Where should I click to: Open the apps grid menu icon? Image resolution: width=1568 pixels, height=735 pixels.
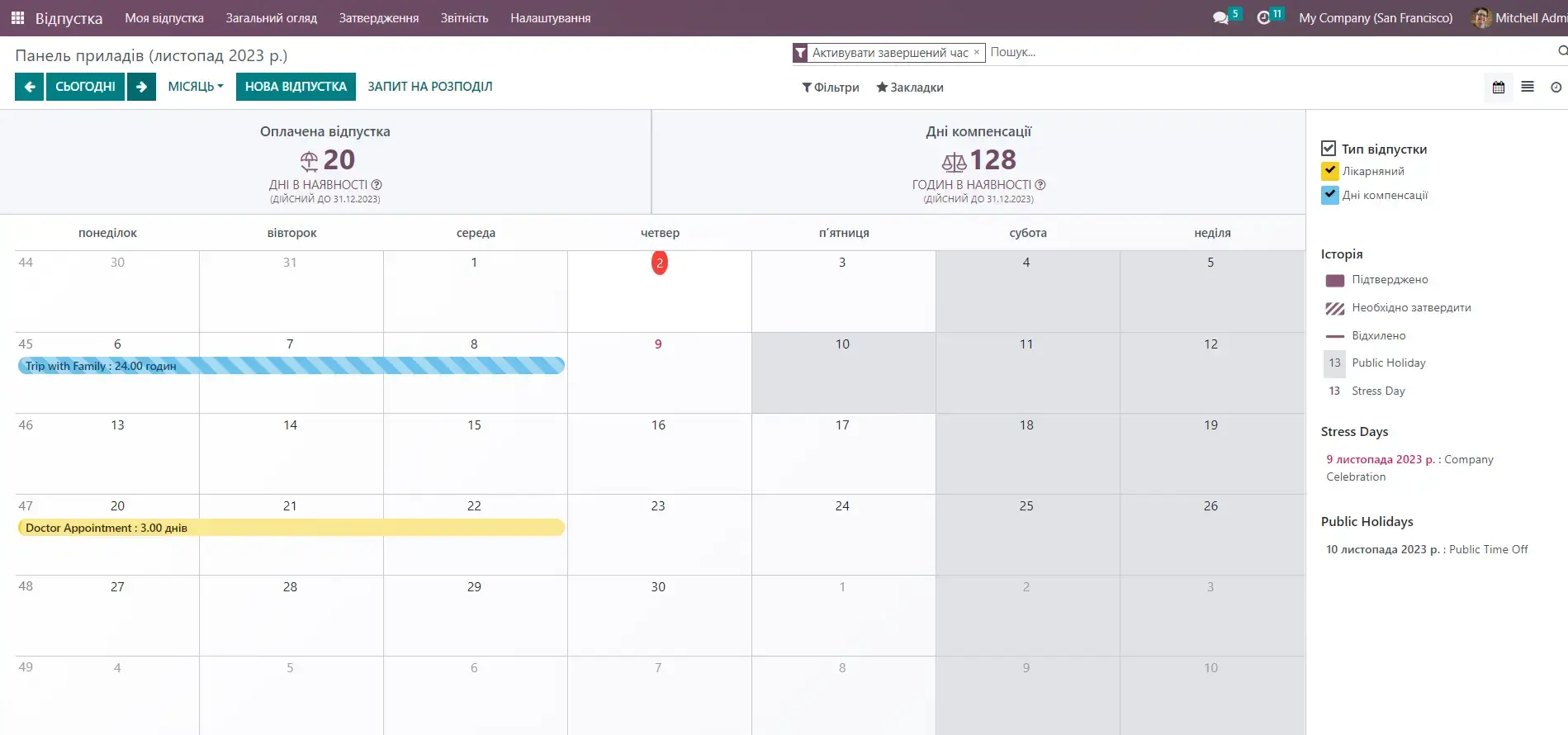17,17
